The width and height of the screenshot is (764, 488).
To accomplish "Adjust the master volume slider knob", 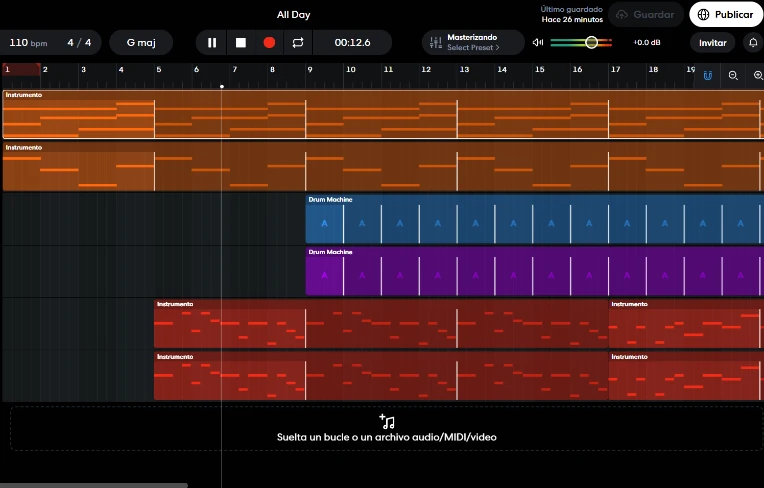I will [591, 42].
